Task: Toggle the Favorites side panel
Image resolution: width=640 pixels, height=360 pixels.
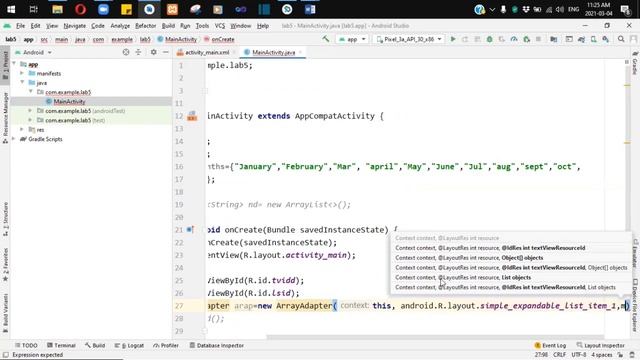Action: pyautogui.click(x=5, y=264)
